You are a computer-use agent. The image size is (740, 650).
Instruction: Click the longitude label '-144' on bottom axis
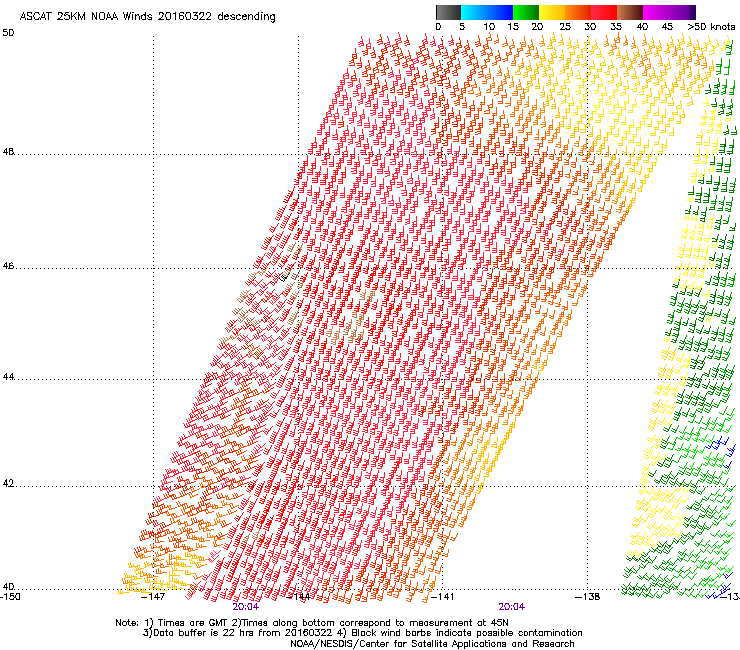[x=298, y=597]
